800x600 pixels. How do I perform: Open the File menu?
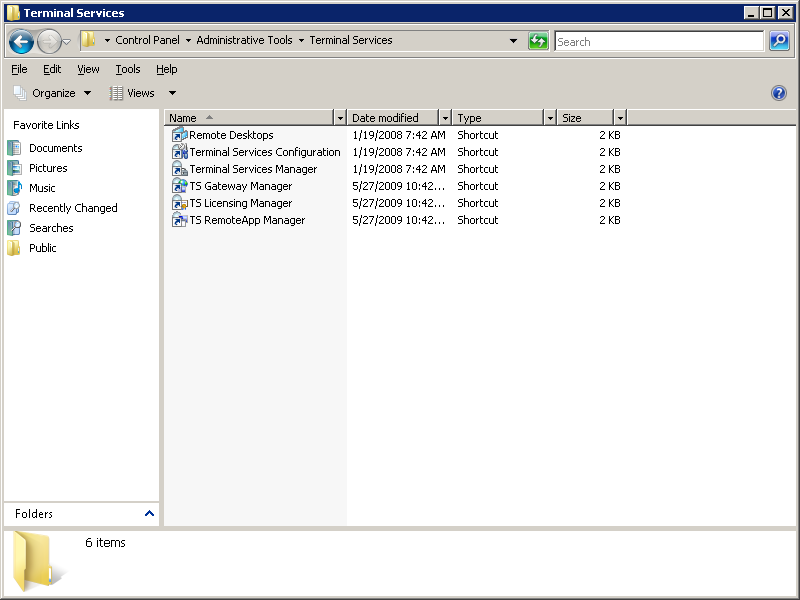(19, 69)
